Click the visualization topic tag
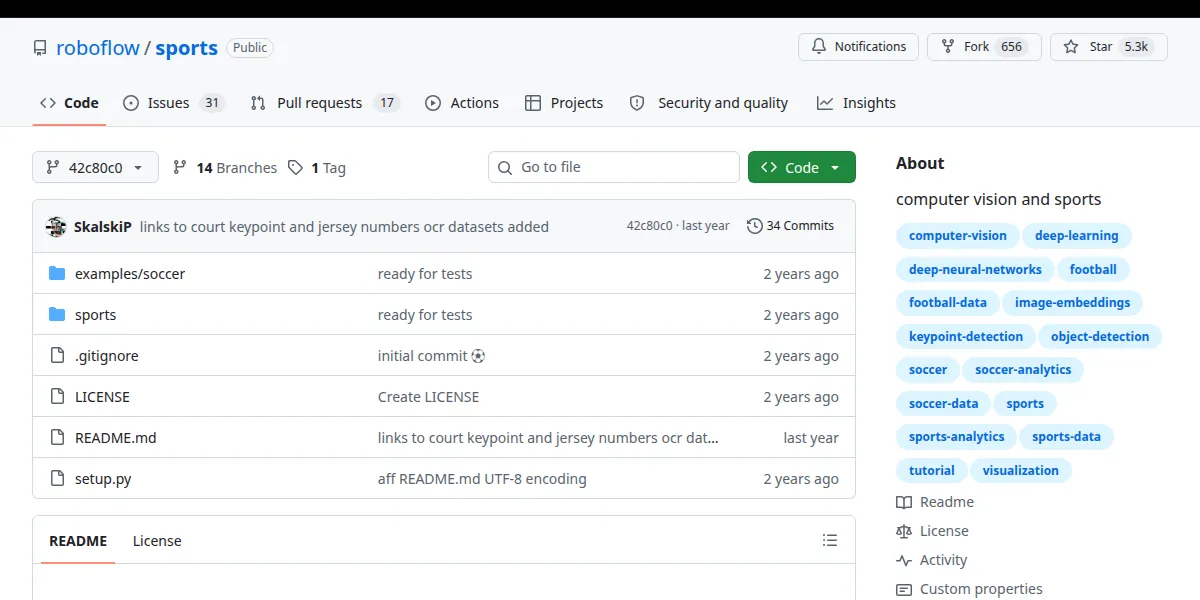The width and height of the screenshot is (1200, 600). coord(1021,471)
